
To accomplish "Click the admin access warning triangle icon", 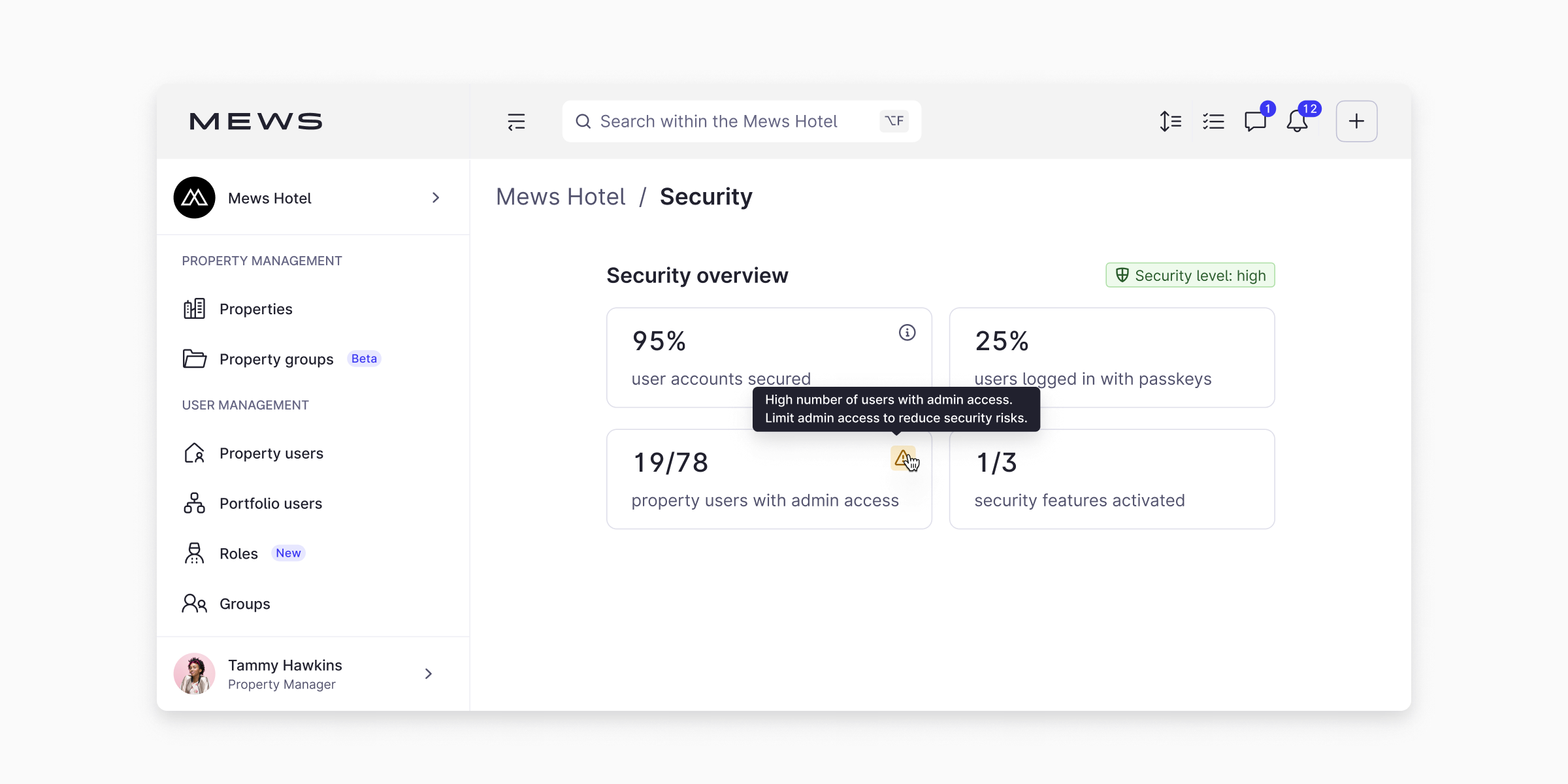I will coord(903,458).
